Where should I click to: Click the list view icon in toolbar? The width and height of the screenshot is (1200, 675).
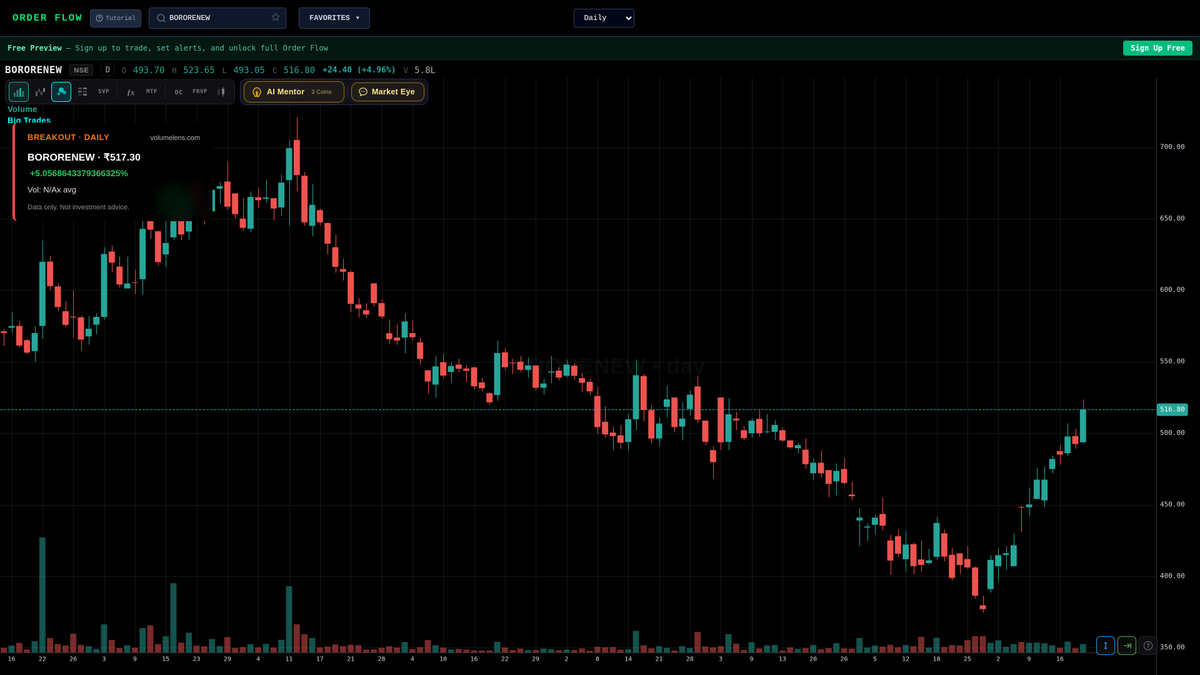click(82, 91)
